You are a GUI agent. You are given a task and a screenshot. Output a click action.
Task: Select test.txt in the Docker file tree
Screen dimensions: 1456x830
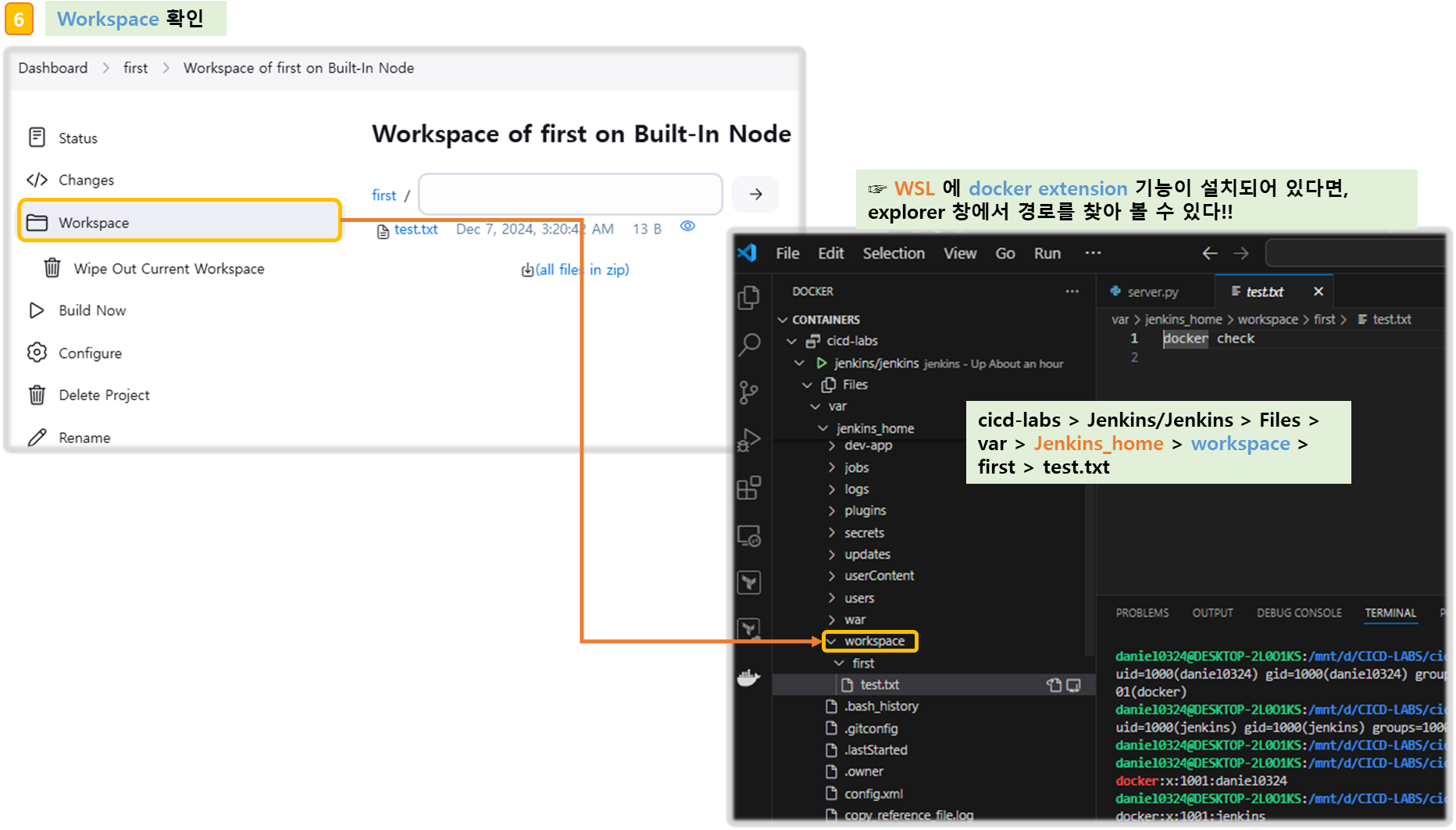click(880, 685)
